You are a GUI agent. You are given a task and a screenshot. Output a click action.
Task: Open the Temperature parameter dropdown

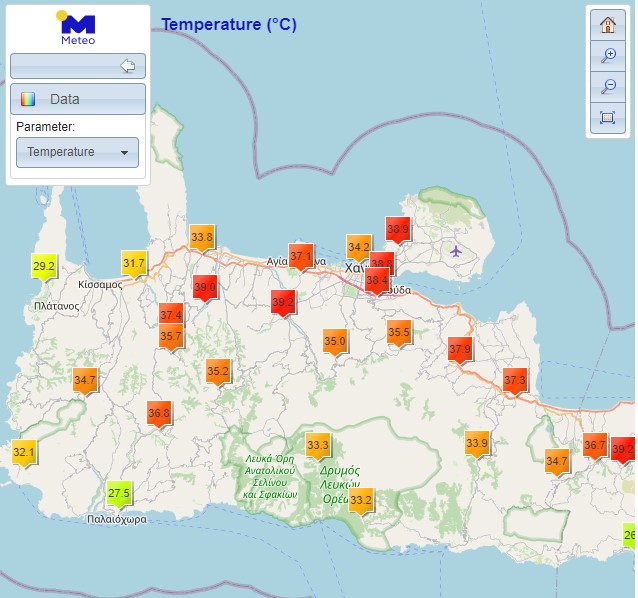pos(77,152)
